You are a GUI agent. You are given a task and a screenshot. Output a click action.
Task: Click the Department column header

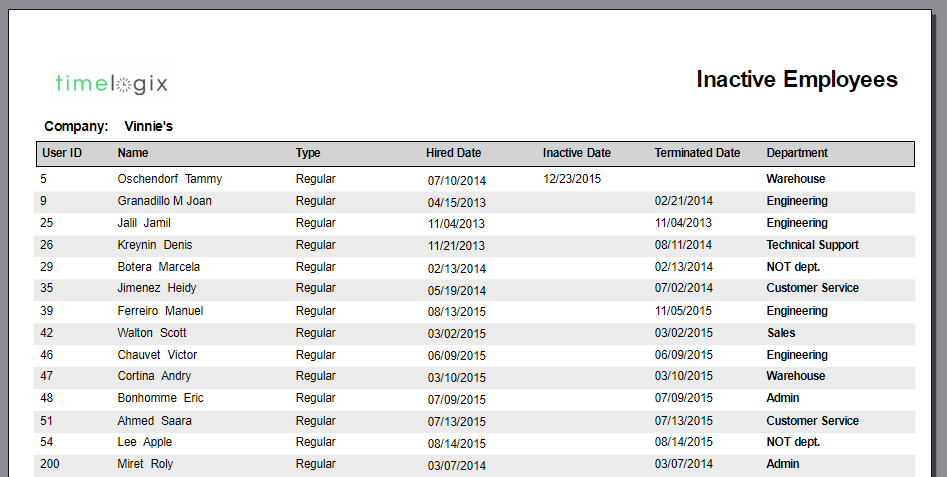tap(797, 153)
